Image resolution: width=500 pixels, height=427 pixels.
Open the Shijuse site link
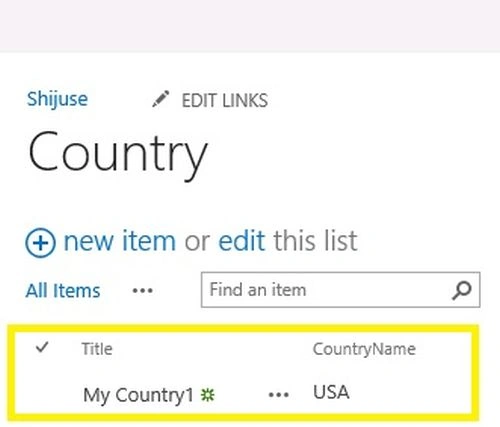(57, 99)
